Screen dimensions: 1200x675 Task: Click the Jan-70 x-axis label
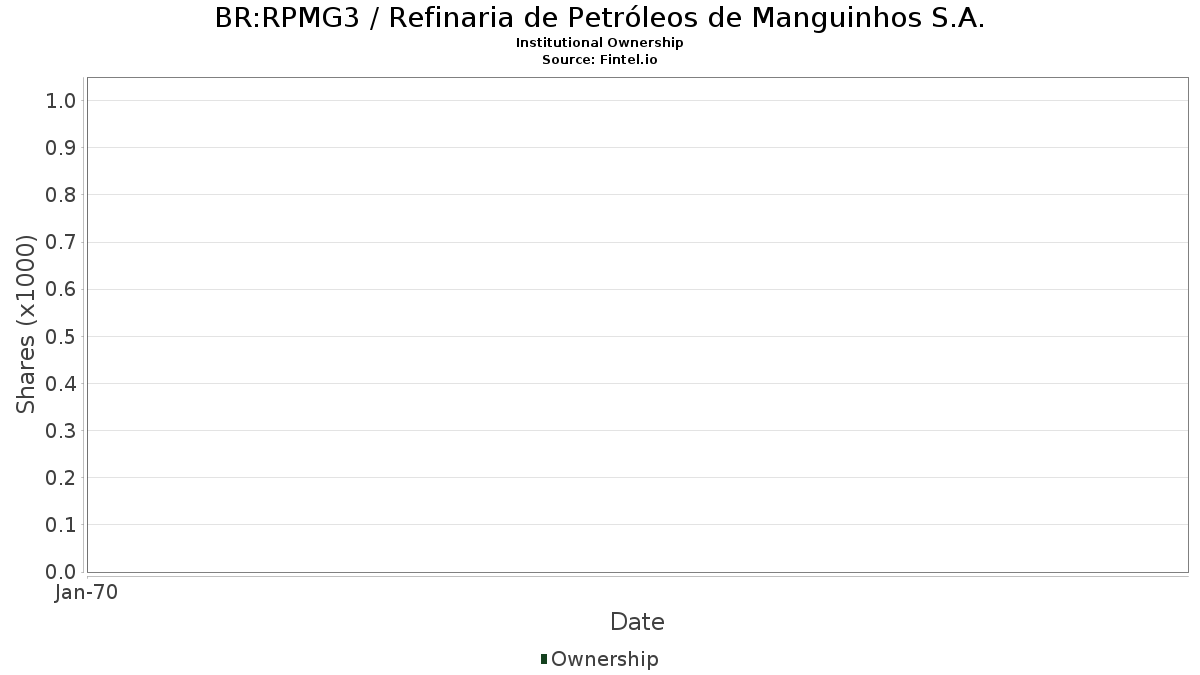pos(87,593)
